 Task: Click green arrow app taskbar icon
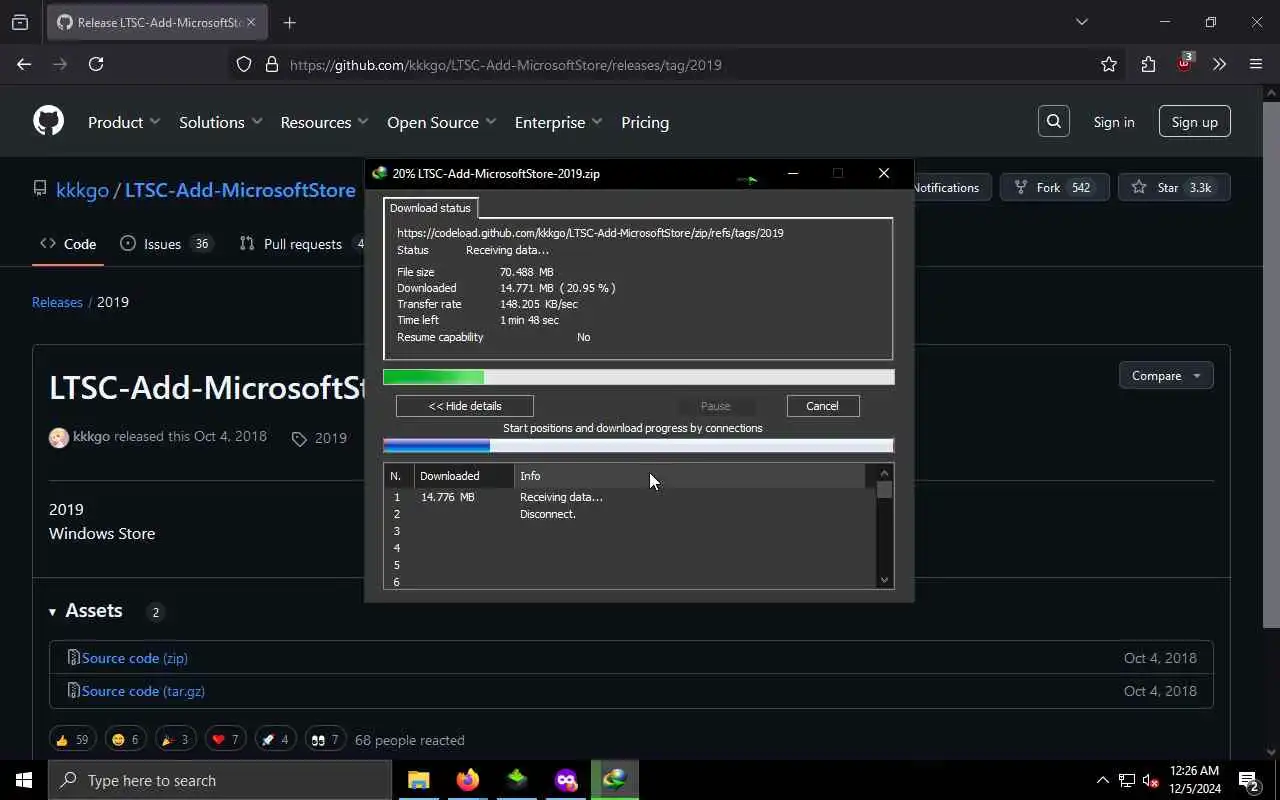[517, 780]
